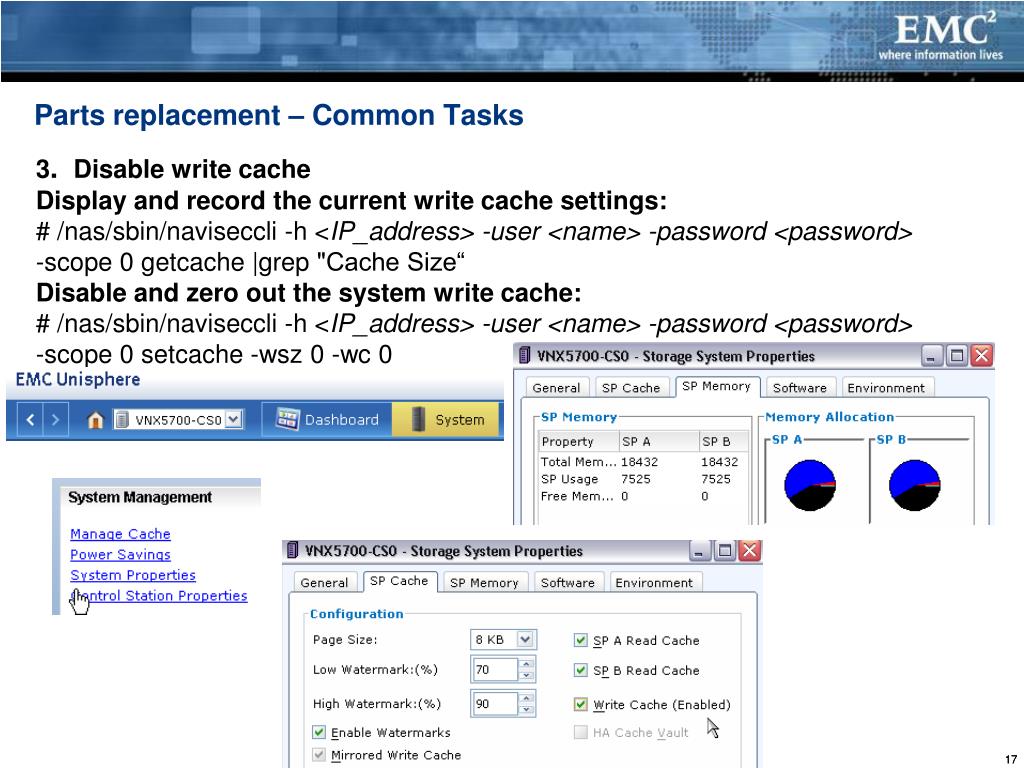Decrease the High Watermark value
The width and height of the screenshot is (1024, 768).
526,710
